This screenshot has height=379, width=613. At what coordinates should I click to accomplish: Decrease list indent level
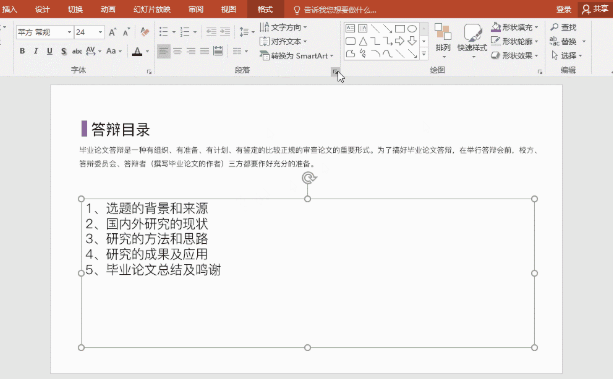tap(211, 32)
